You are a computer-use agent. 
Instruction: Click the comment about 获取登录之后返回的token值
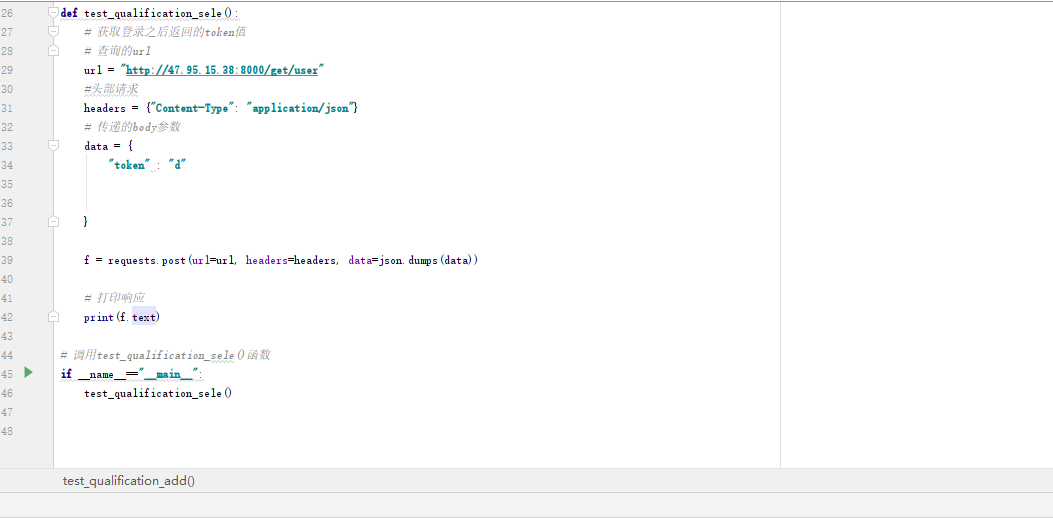(x=165, y=32)
